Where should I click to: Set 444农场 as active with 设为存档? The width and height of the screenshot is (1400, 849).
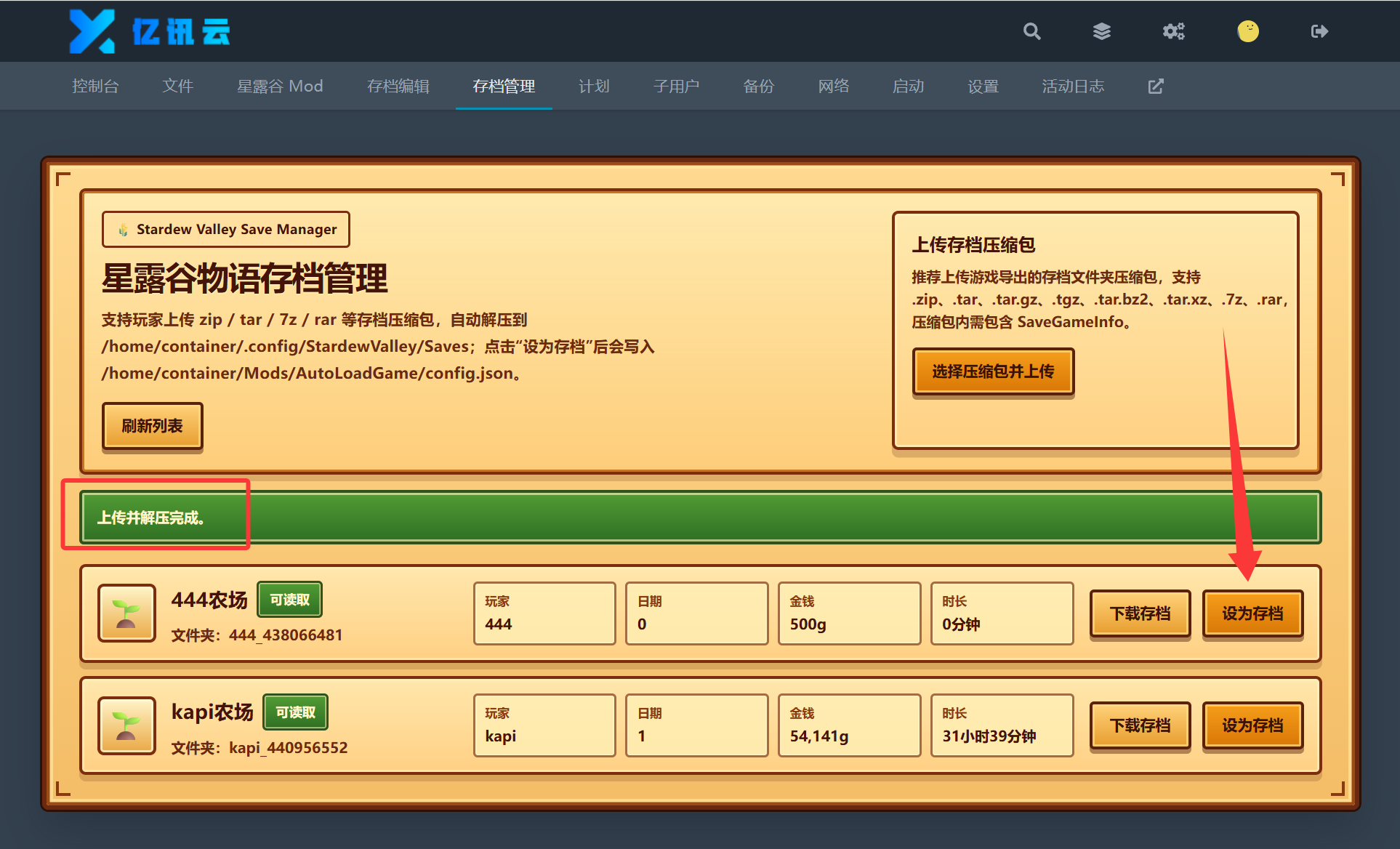click(x=1252, y=613)
